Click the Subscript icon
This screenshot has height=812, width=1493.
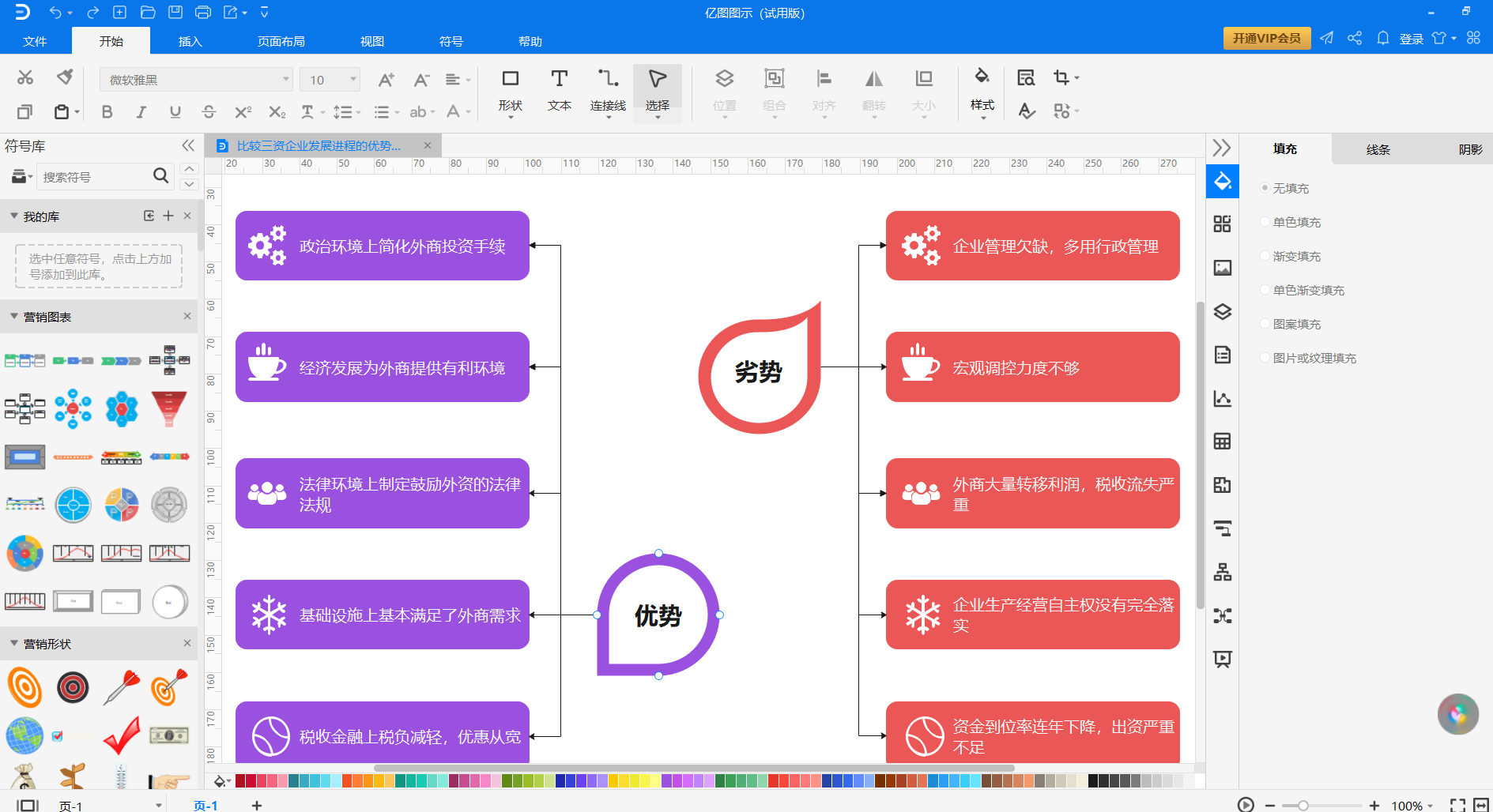click(277, 112)
